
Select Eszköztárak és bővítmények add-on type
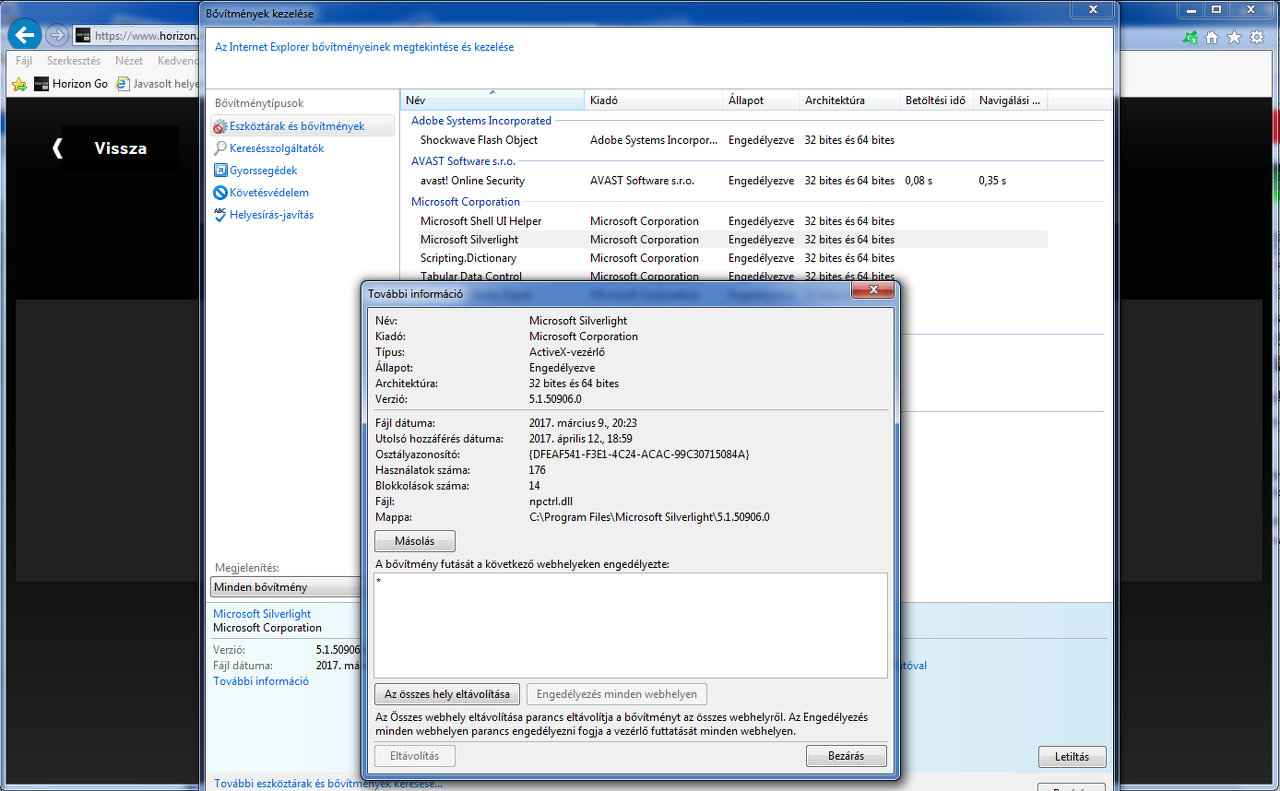tap(303, 127)
